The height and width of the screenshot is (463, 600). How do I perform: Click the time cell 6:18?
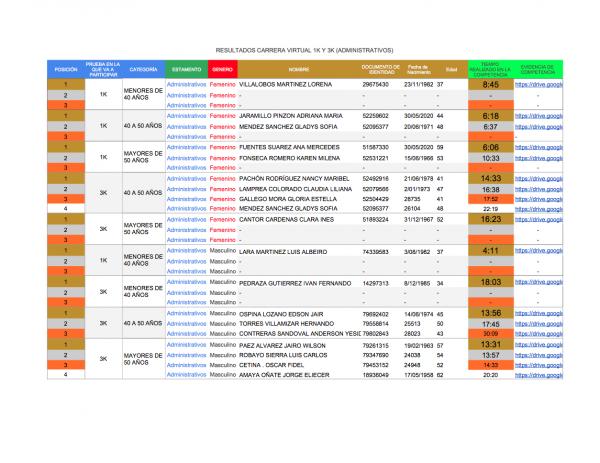click(491, 116)
